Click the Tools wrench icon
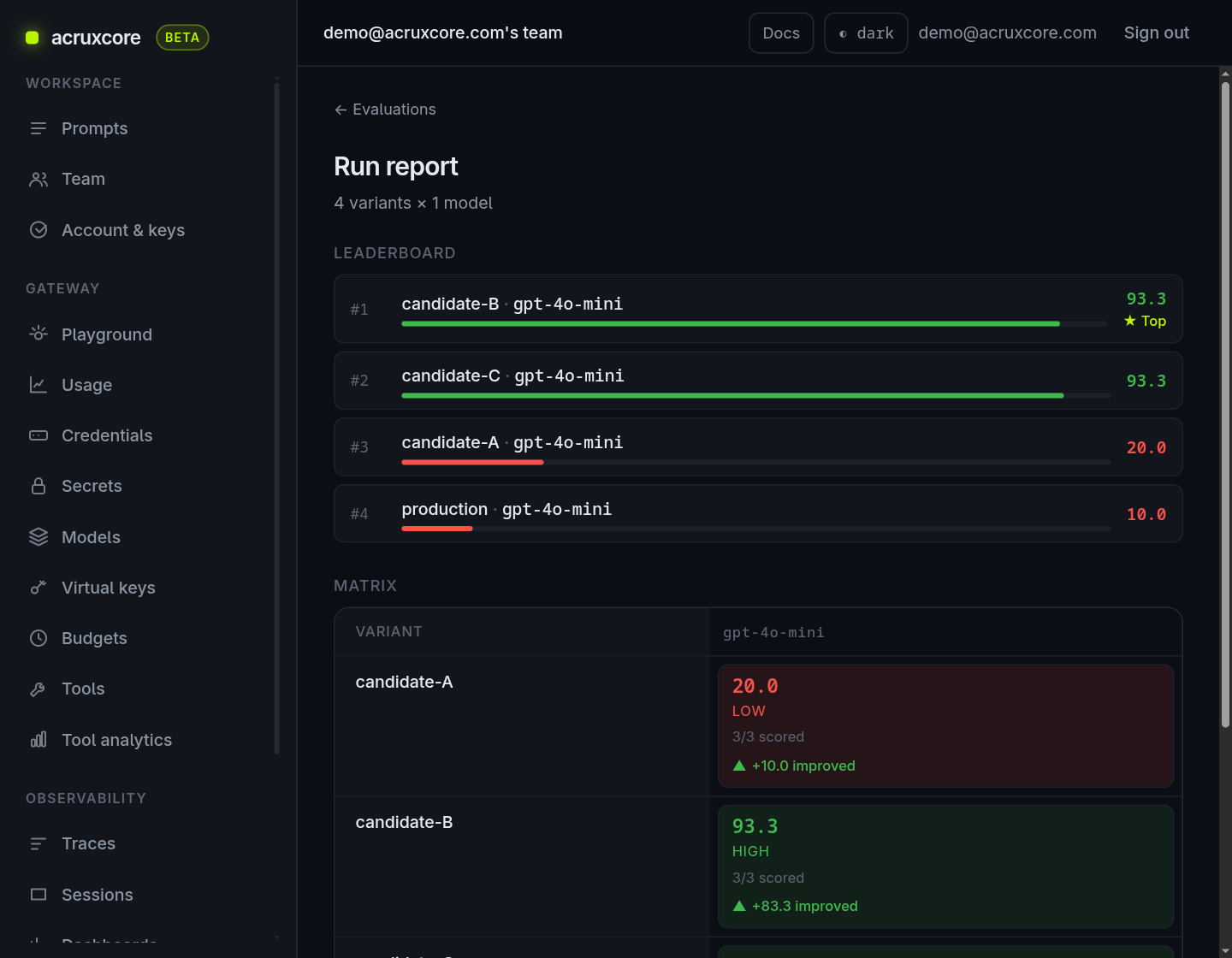1232x958 pixels. pos(38,689)
